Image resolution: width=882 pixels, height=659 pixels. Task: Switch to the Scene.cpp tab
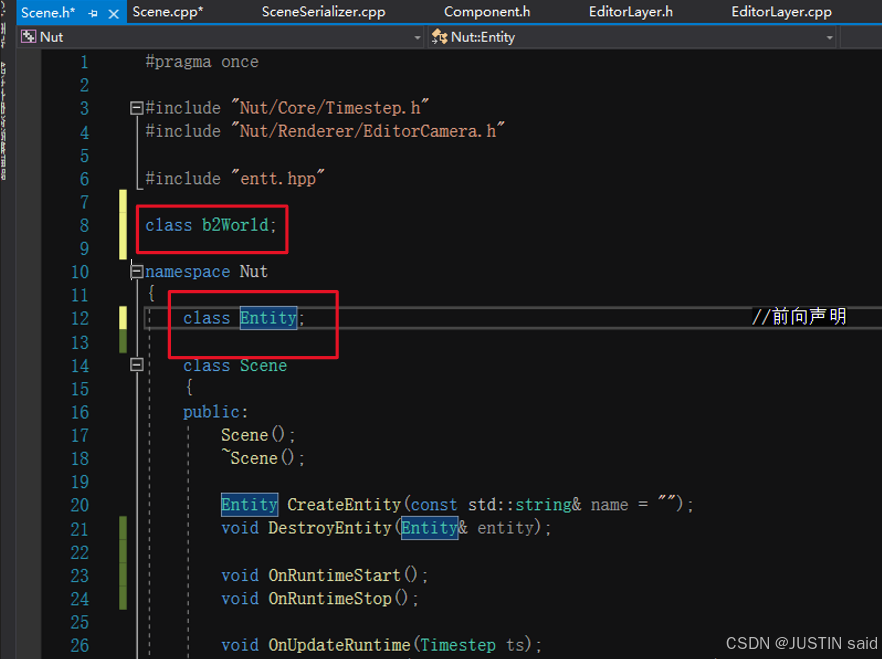point(167,12)
